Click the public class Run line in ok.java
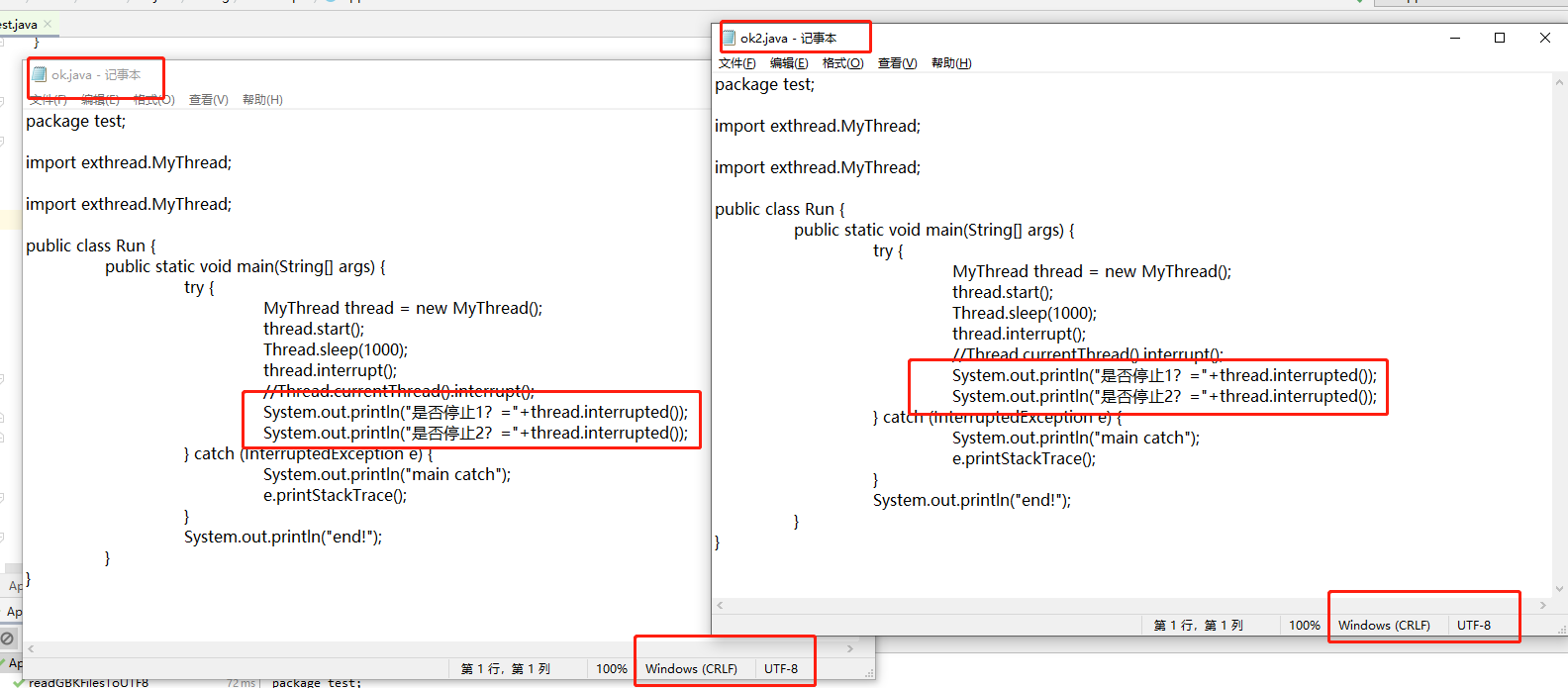This screenshot has width=1568, height=688. pyautogui.click(x=91, y=246)
